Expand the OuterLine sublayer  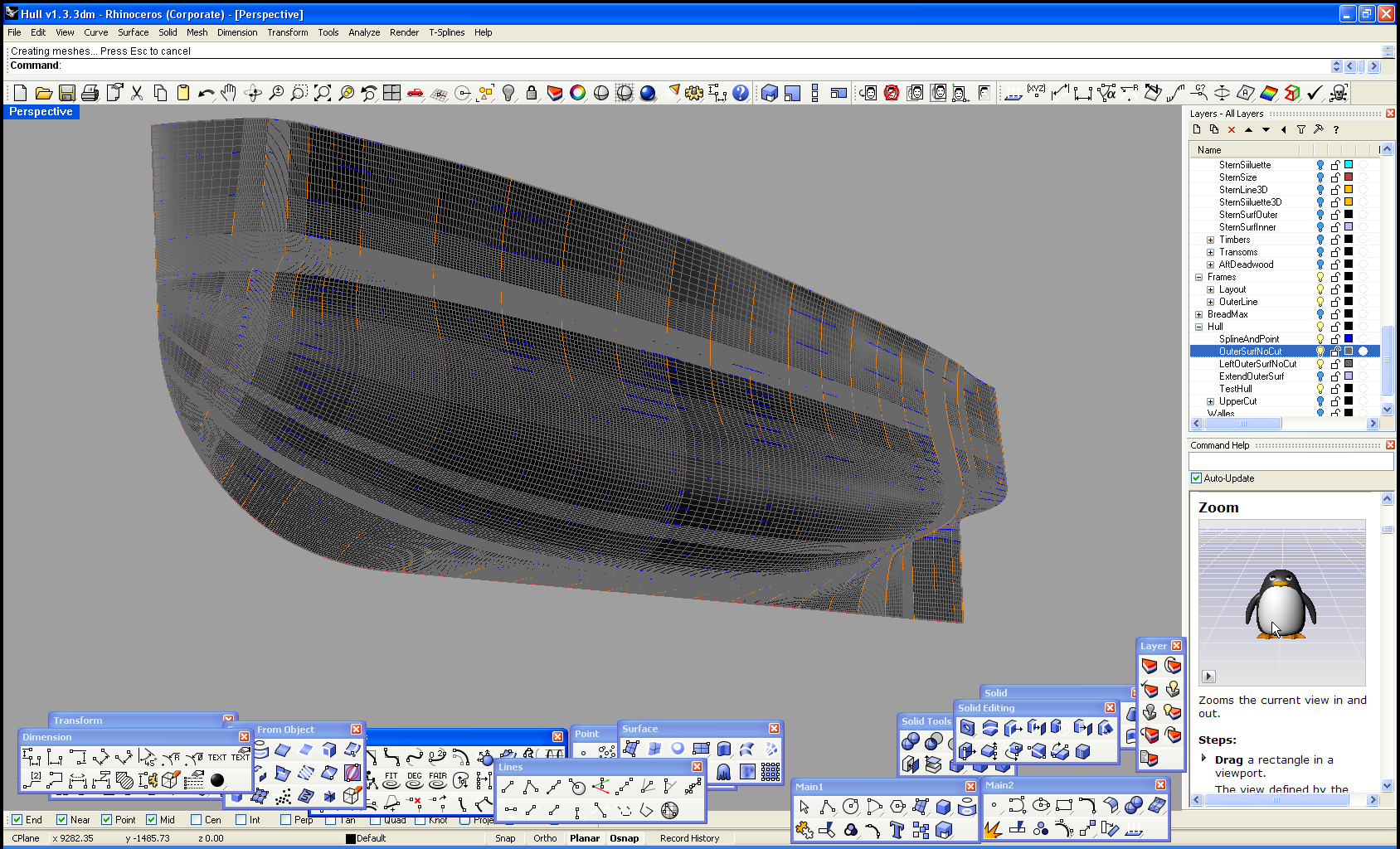pos(1210,302)
